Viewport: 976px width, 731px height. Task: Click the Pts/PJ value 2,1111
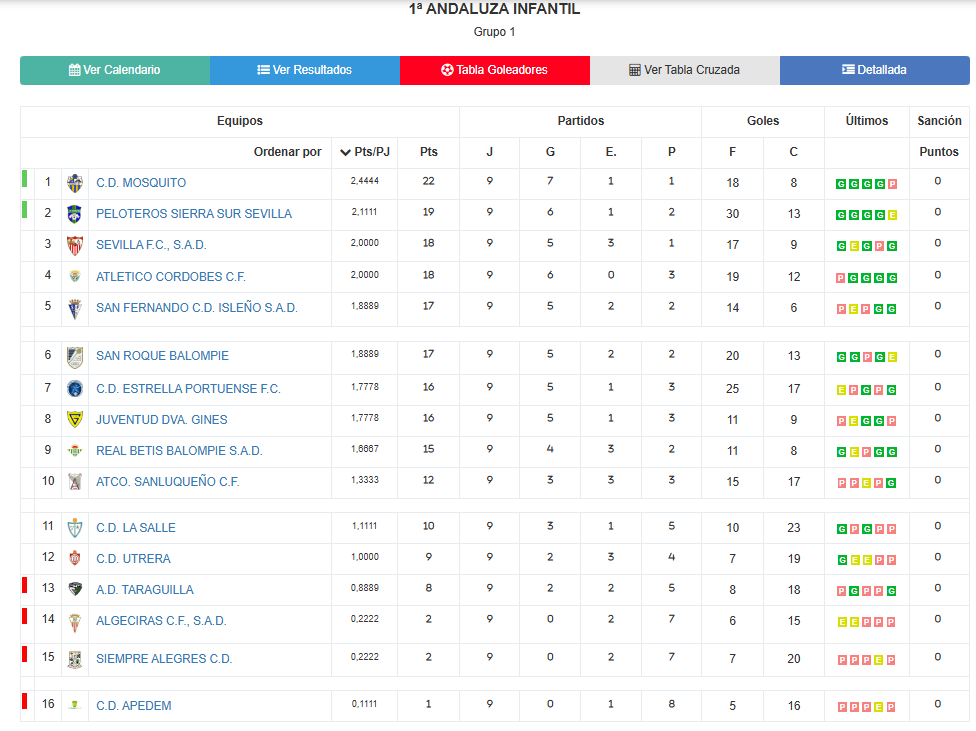click(364, 212)
